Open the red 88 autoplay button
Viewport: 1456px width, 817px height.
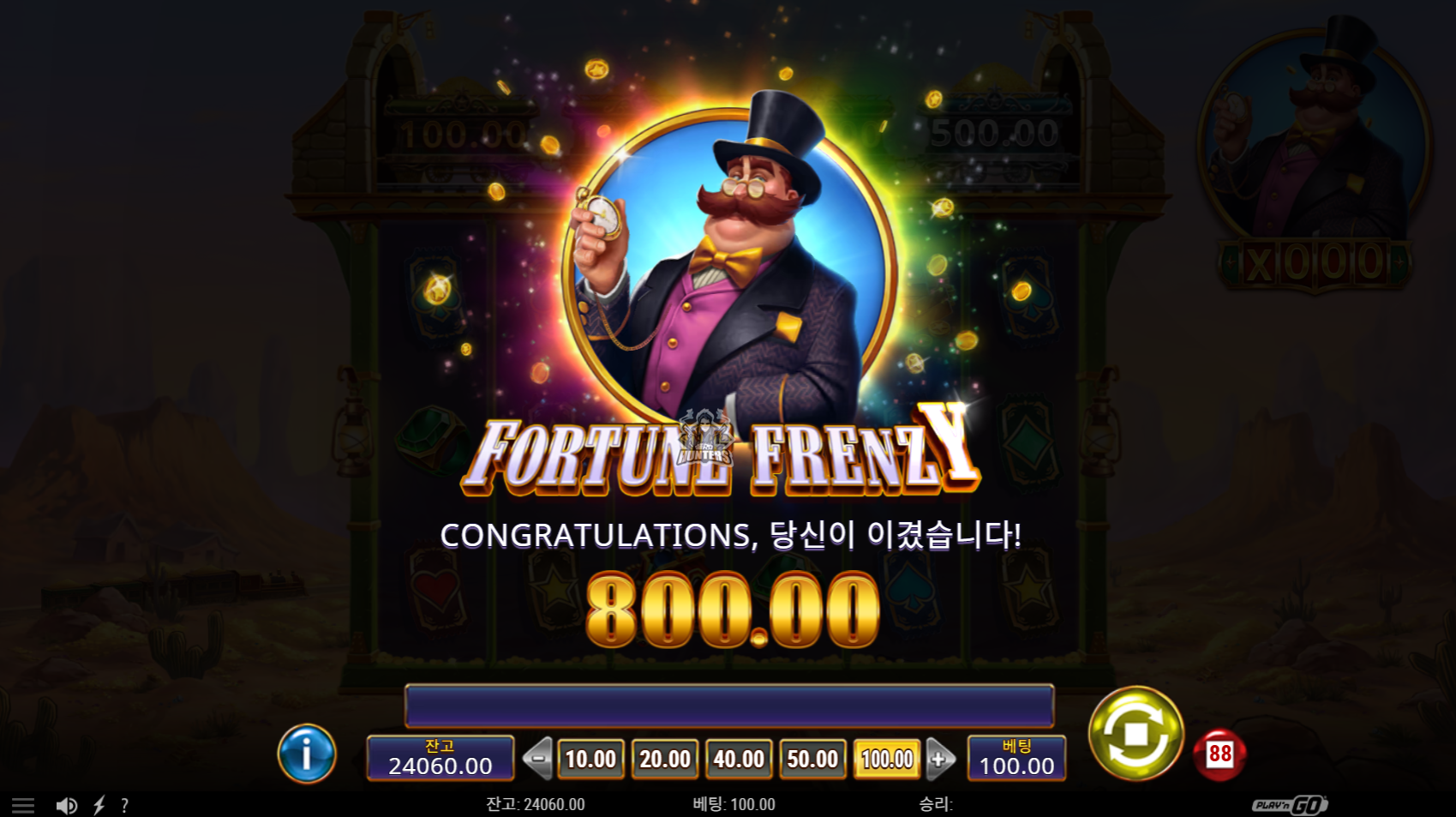pos(1219,754)
